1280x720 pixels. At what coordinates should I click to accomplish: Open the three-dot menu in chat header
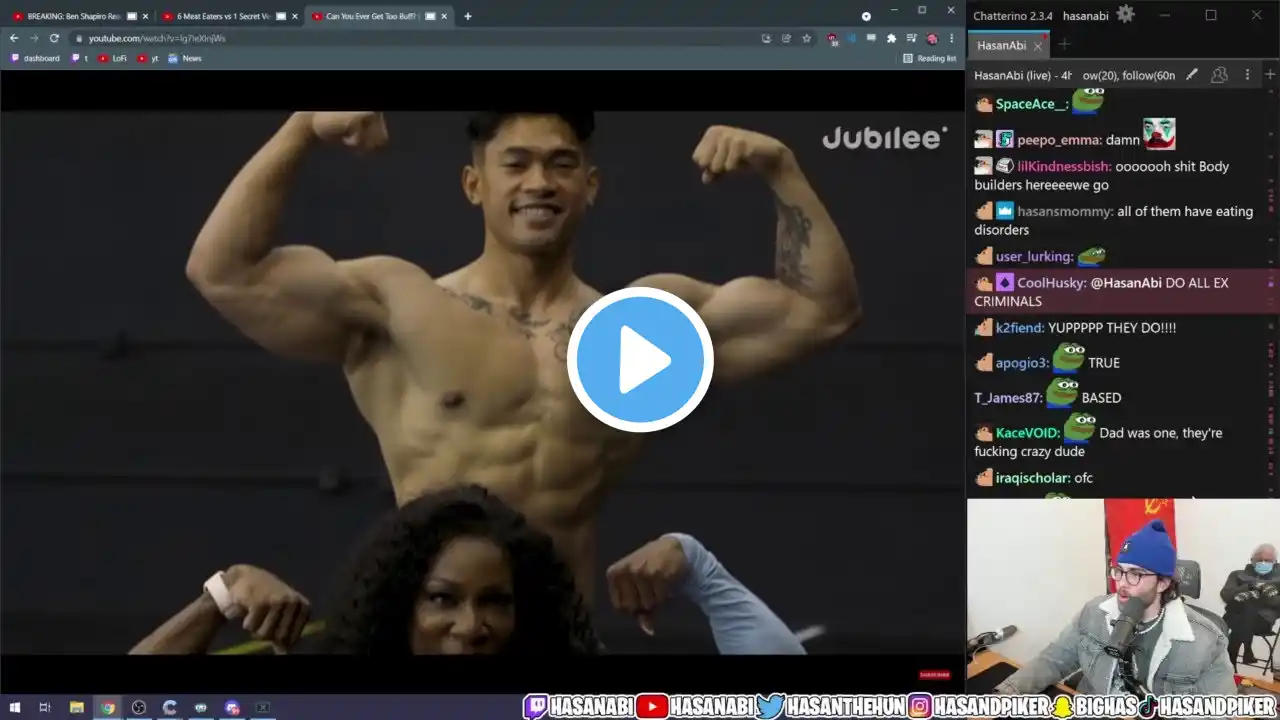click(1247, 75)
